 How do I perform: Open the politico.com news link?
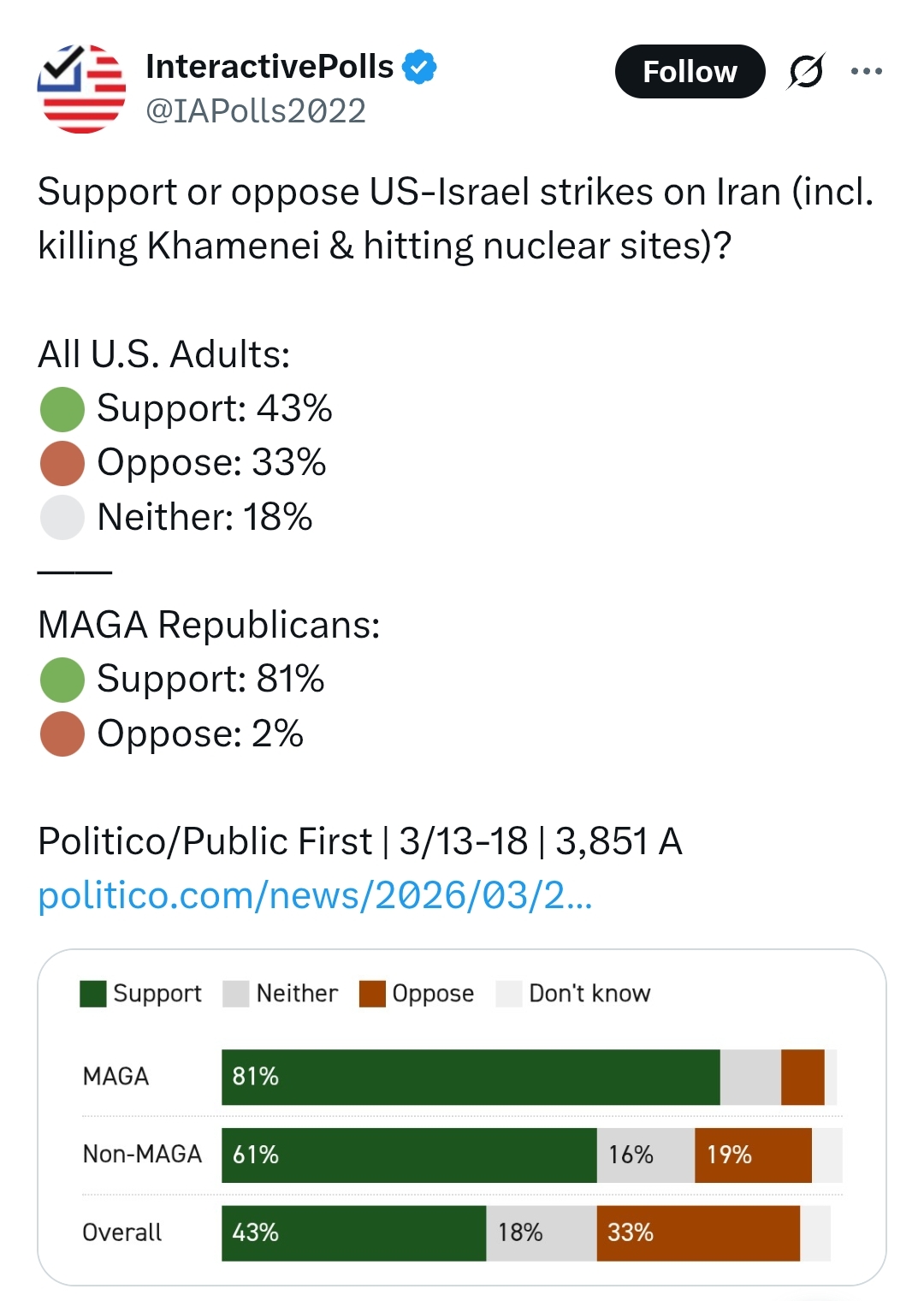tap(315, 896)
